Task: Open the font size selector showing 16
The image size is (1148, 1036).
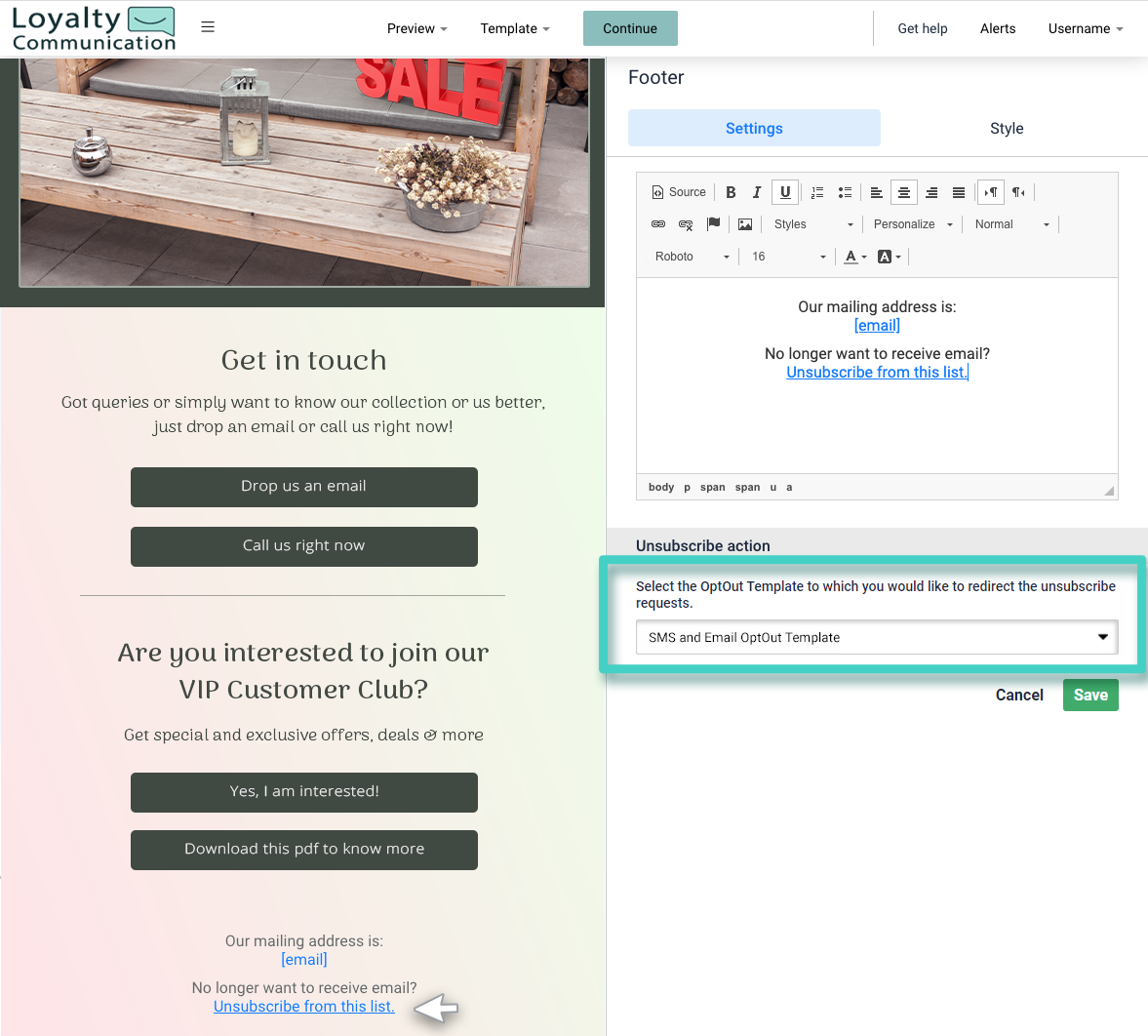Action: coord(786,257)
